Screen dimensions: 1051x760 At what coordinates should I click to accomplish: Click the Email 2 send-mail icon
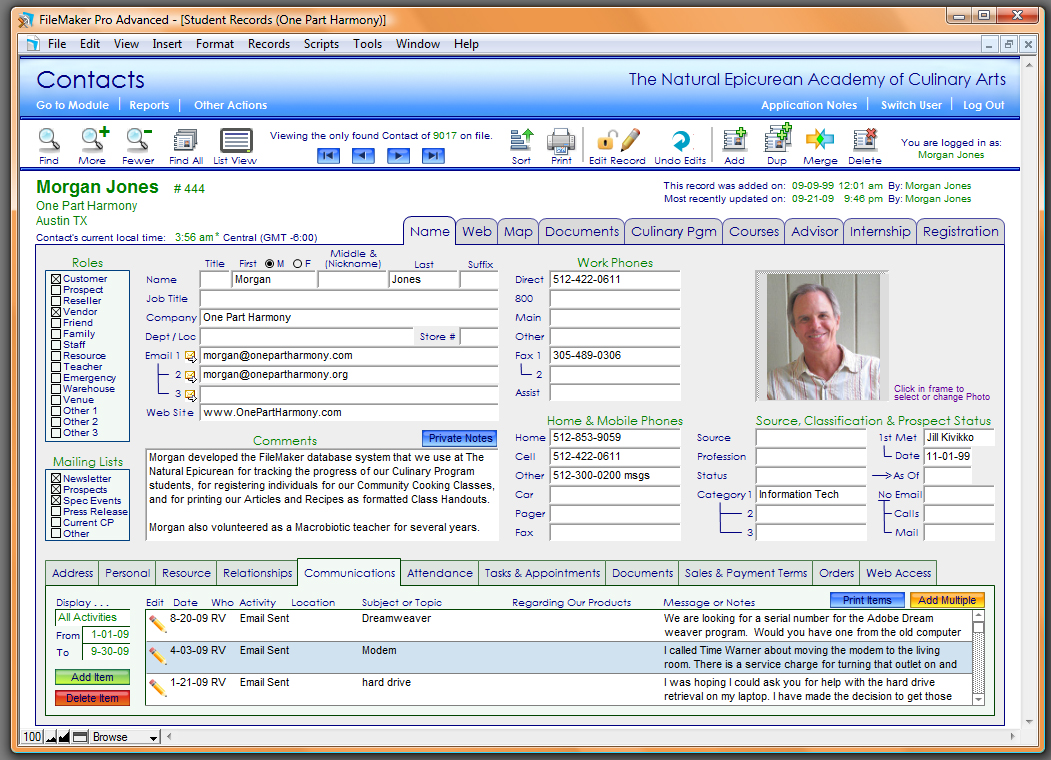click(190, 375)
